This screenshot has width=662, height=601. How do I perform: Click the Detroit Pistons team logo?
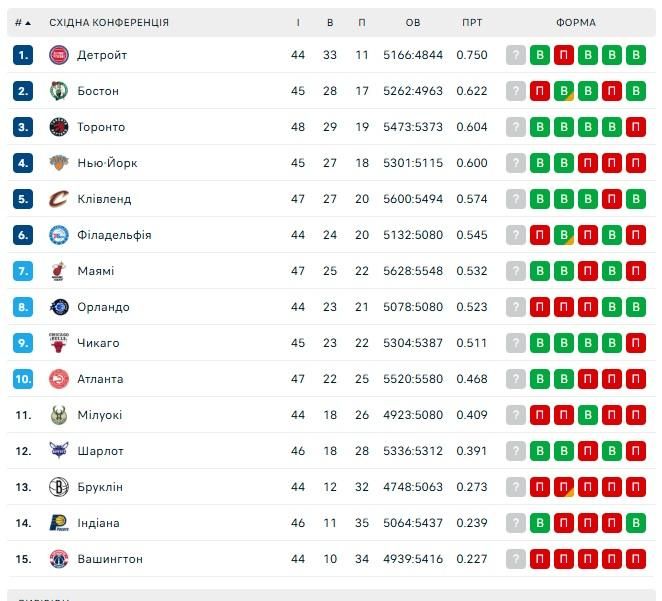pos(58,55)
